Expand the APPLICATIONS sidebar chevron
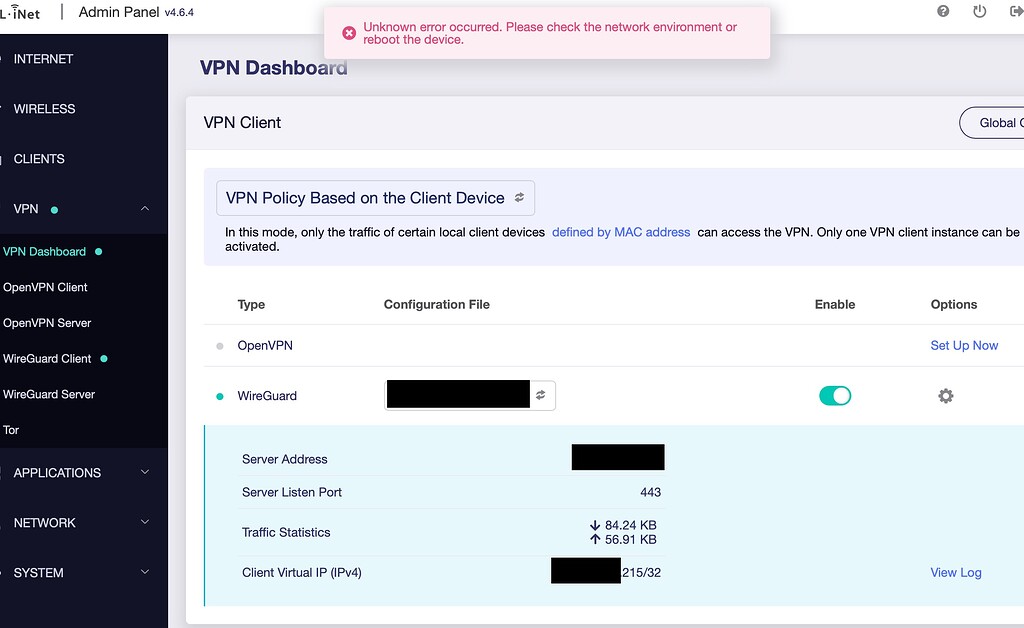This screenshot has width=1024, height=628. [145, 472]
